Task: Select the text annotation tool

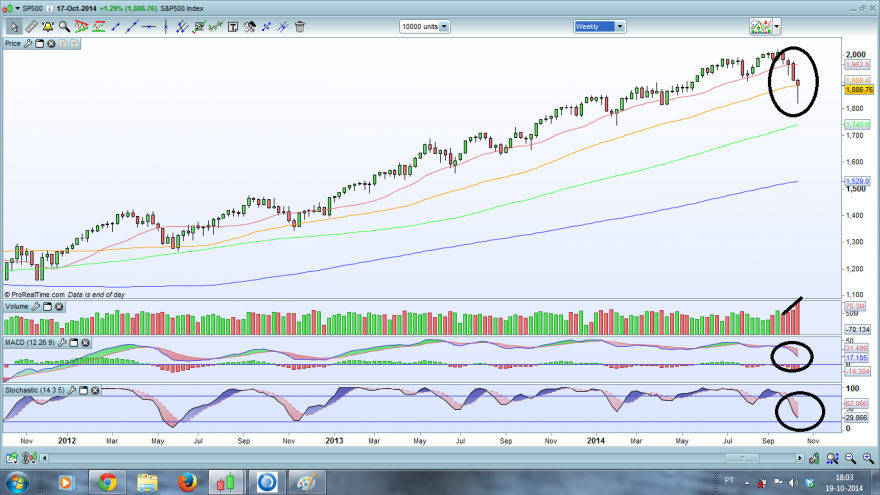Action: pyautogui.click(x=232, y=26)
